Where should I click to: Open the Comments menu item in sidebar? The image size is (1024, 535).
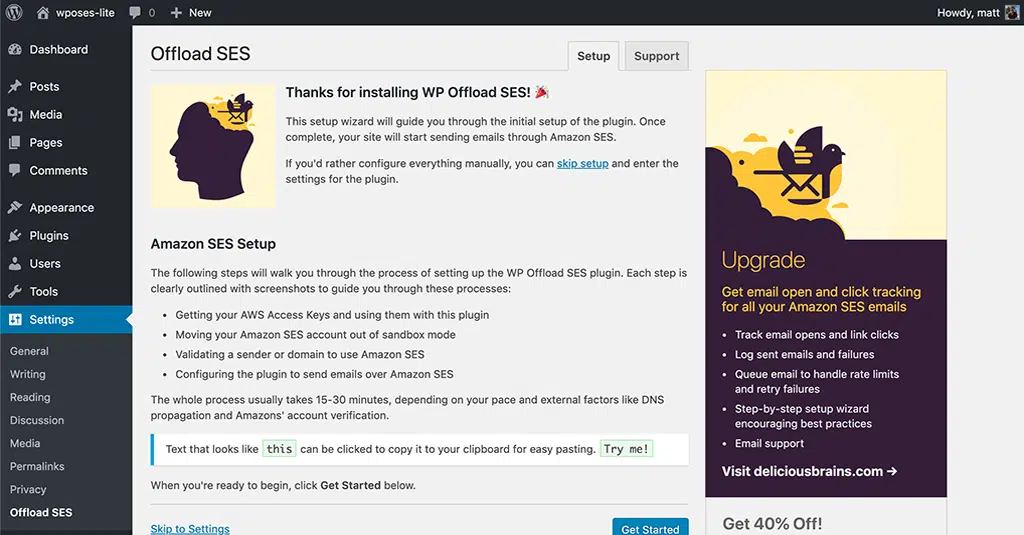tap(58, 170)
